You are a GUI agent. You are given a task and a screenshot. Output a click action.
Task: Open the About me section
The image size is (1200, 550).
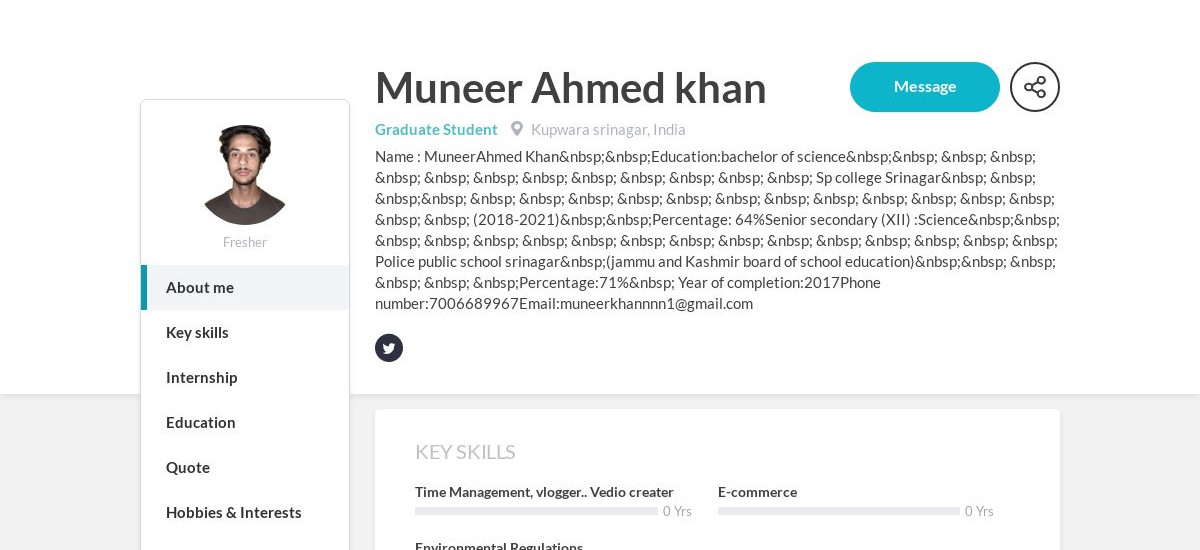click(x=245, y=287)
